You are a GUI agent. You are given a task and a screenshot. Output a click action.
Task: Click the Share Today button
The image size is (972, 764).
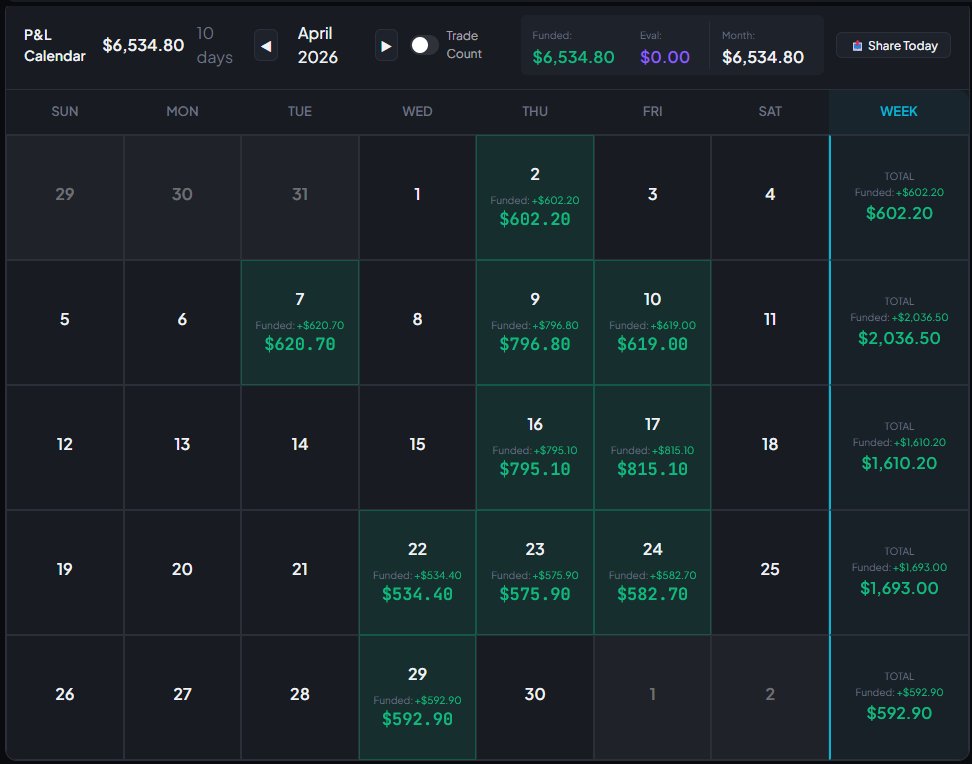[893, 45]
